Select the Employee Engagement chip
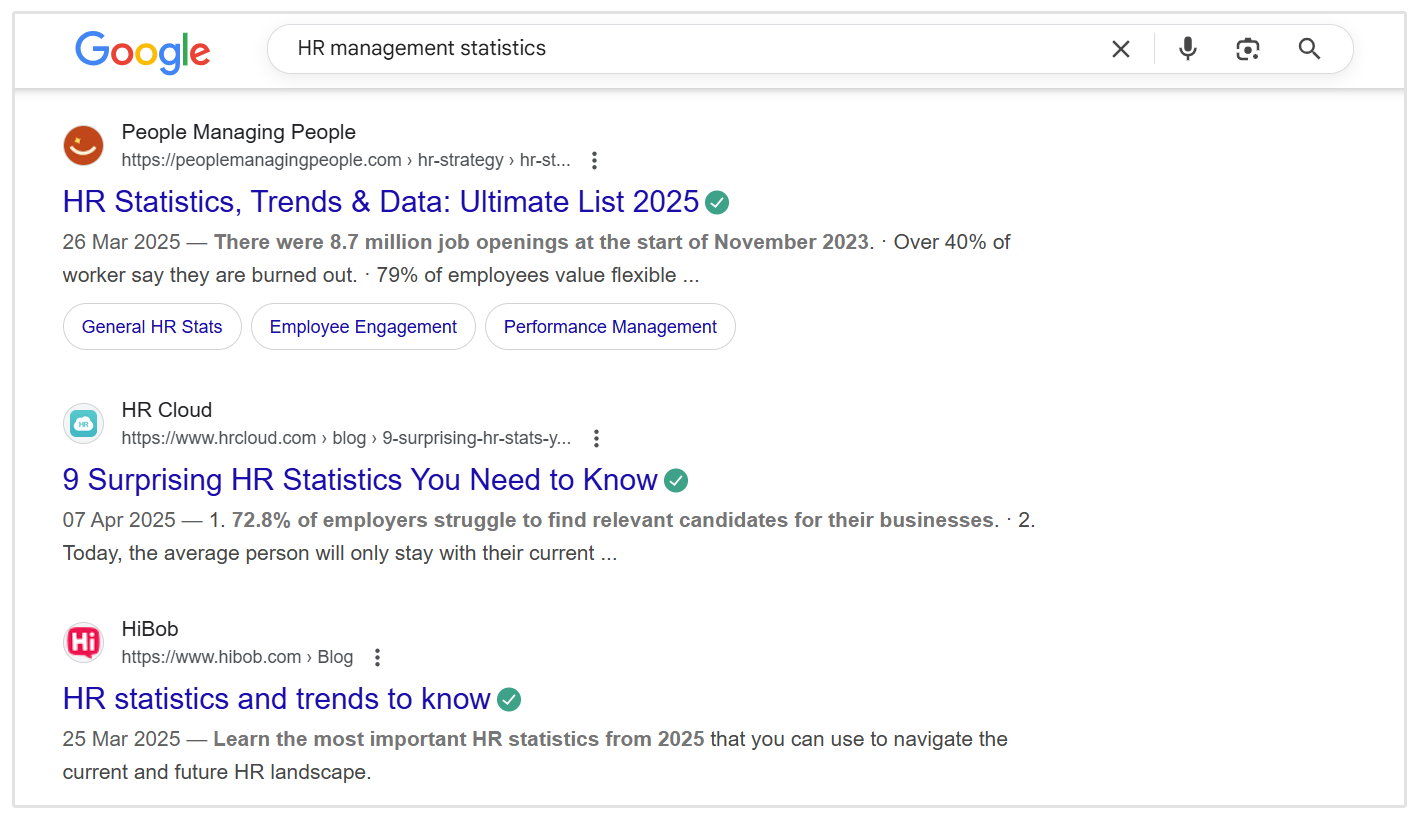The width and height of the screenshot is (1420, 820). click(363, 326)
